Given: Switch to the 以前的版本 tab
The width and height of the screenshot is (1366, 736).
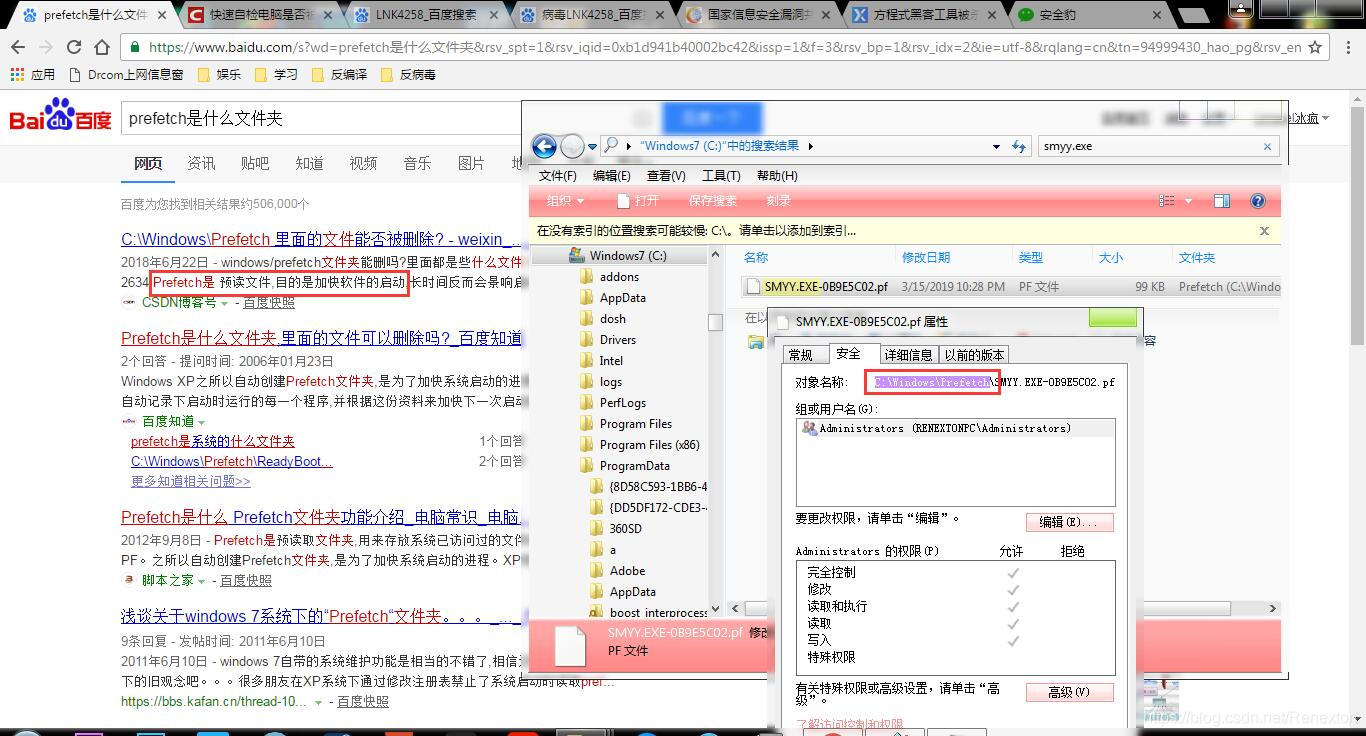Looking at the screenshot, I should pyautogui.click(x=974, y=355).
